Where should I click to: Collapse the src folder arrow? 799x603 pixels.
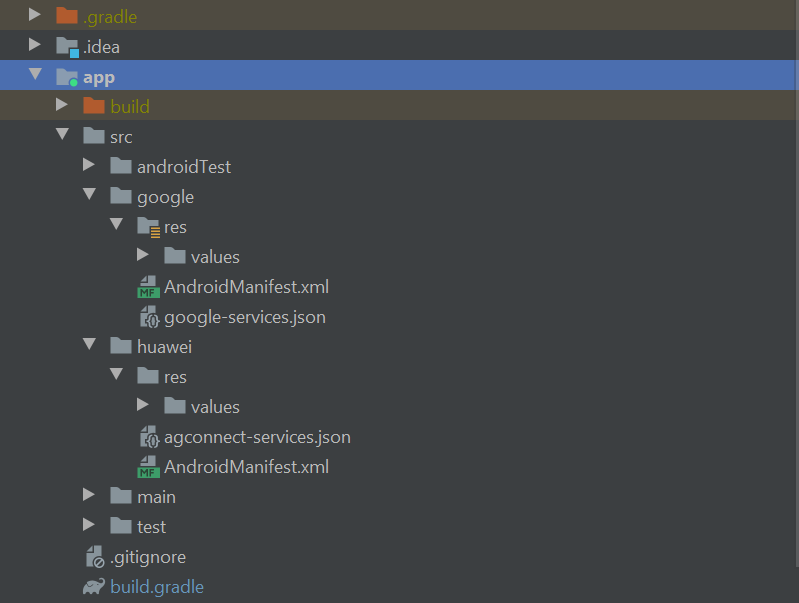(x=62, y=134)
